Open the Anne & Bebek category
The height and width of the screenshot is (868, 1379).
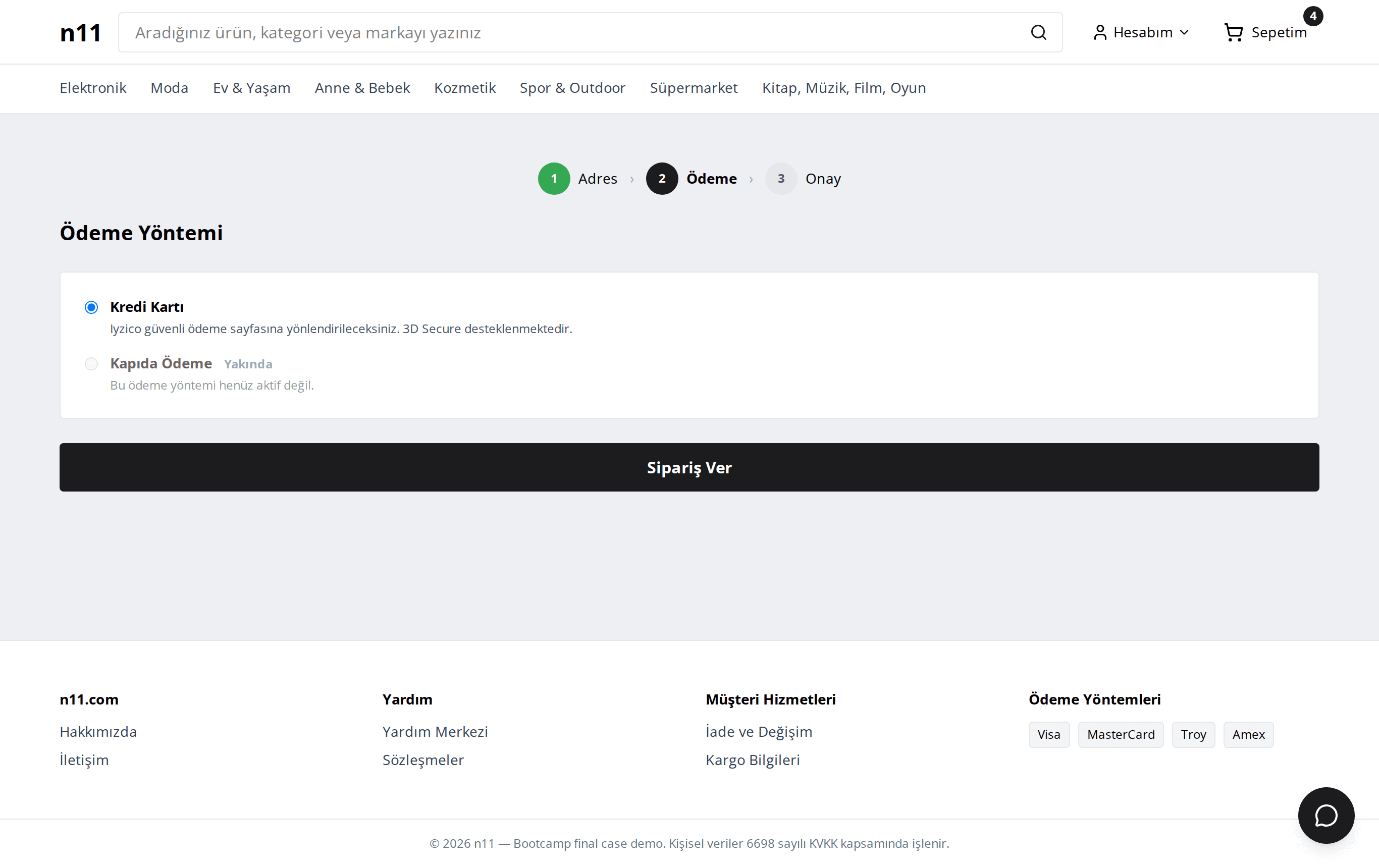pyautogui.click(x=362, y=88)
